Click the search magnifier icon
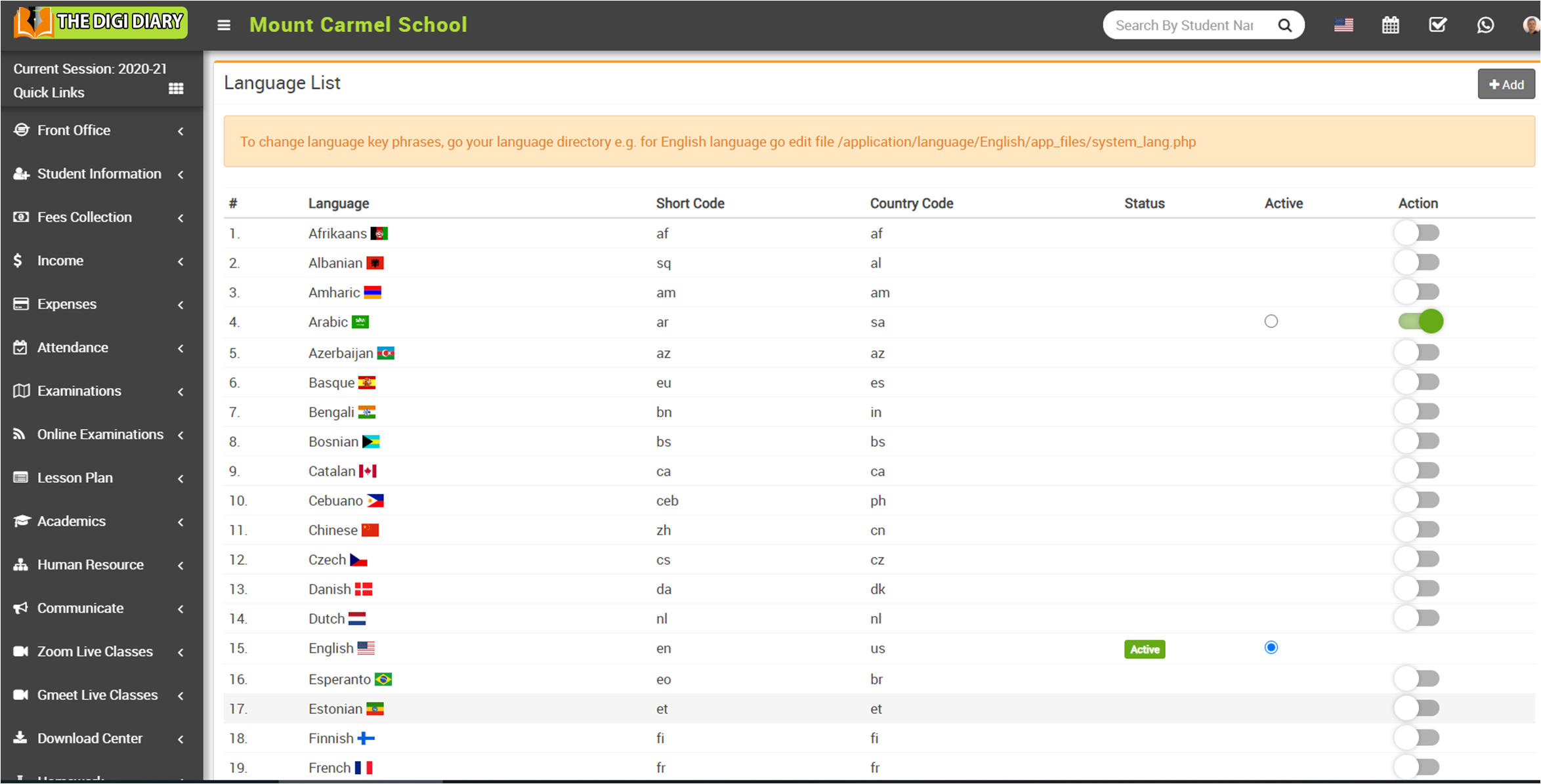The width and height of the screenshot is (1541, 784). click(x=1285, y=25)
